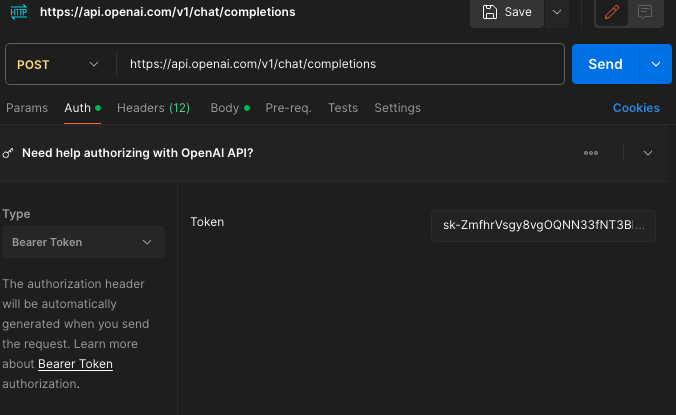Expand the Send options arrow
Image resolution: width=676 pixels, height=415 pixels.
656,64
